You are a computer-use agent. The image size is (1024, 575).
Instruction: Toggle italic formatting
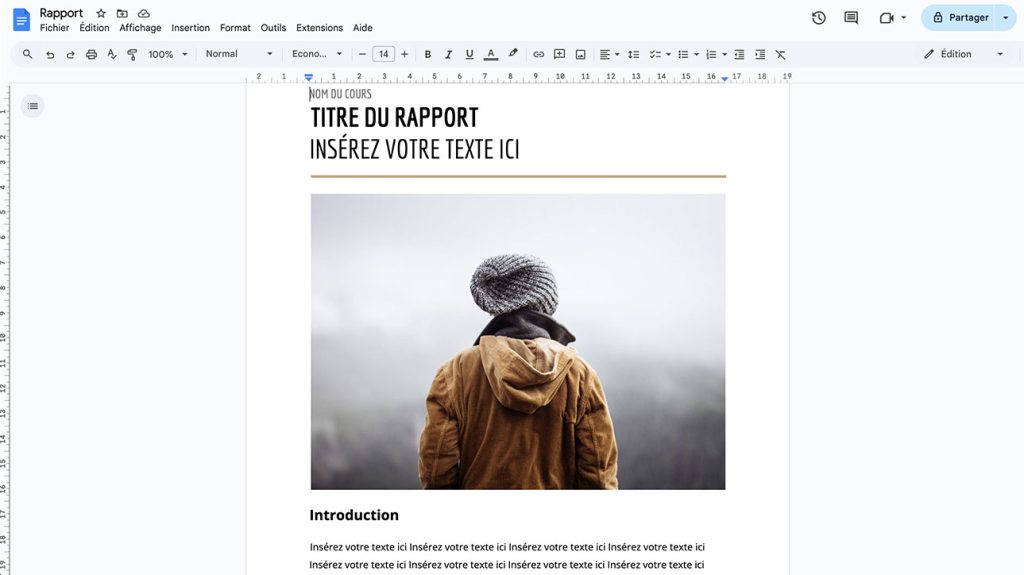tap(449, 54)
